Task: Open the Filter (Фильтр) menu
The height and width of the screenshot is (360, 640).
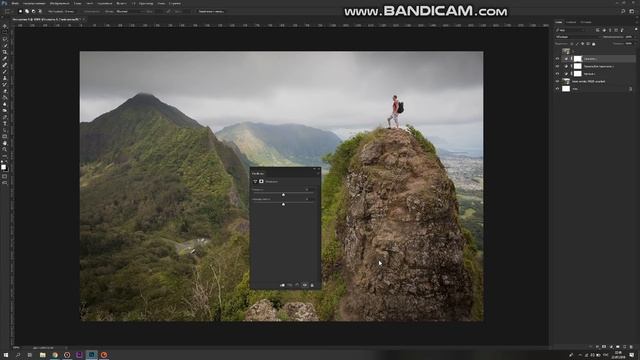Action: click(x=121, y=3)
